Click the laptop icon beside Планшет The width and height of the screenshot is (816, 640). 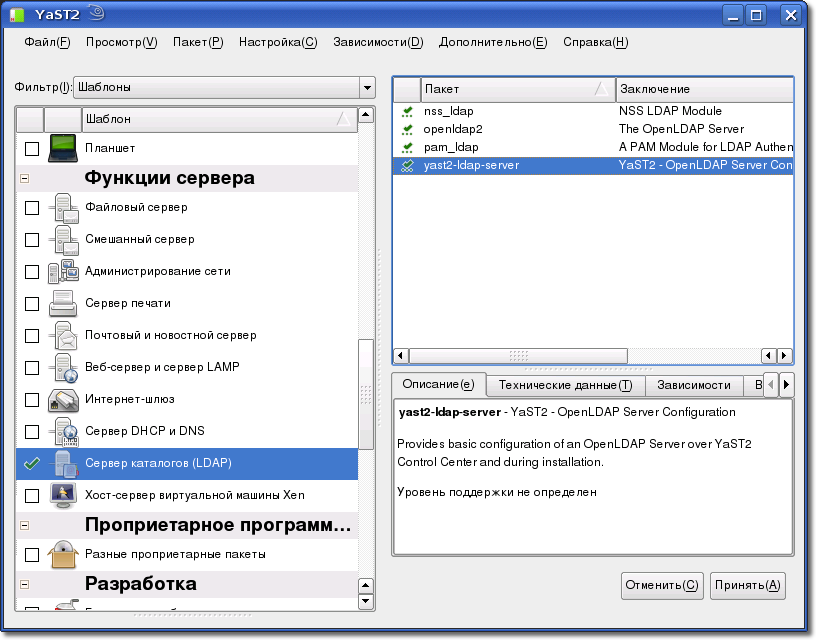pyautogui.click(x=63, y=148)
